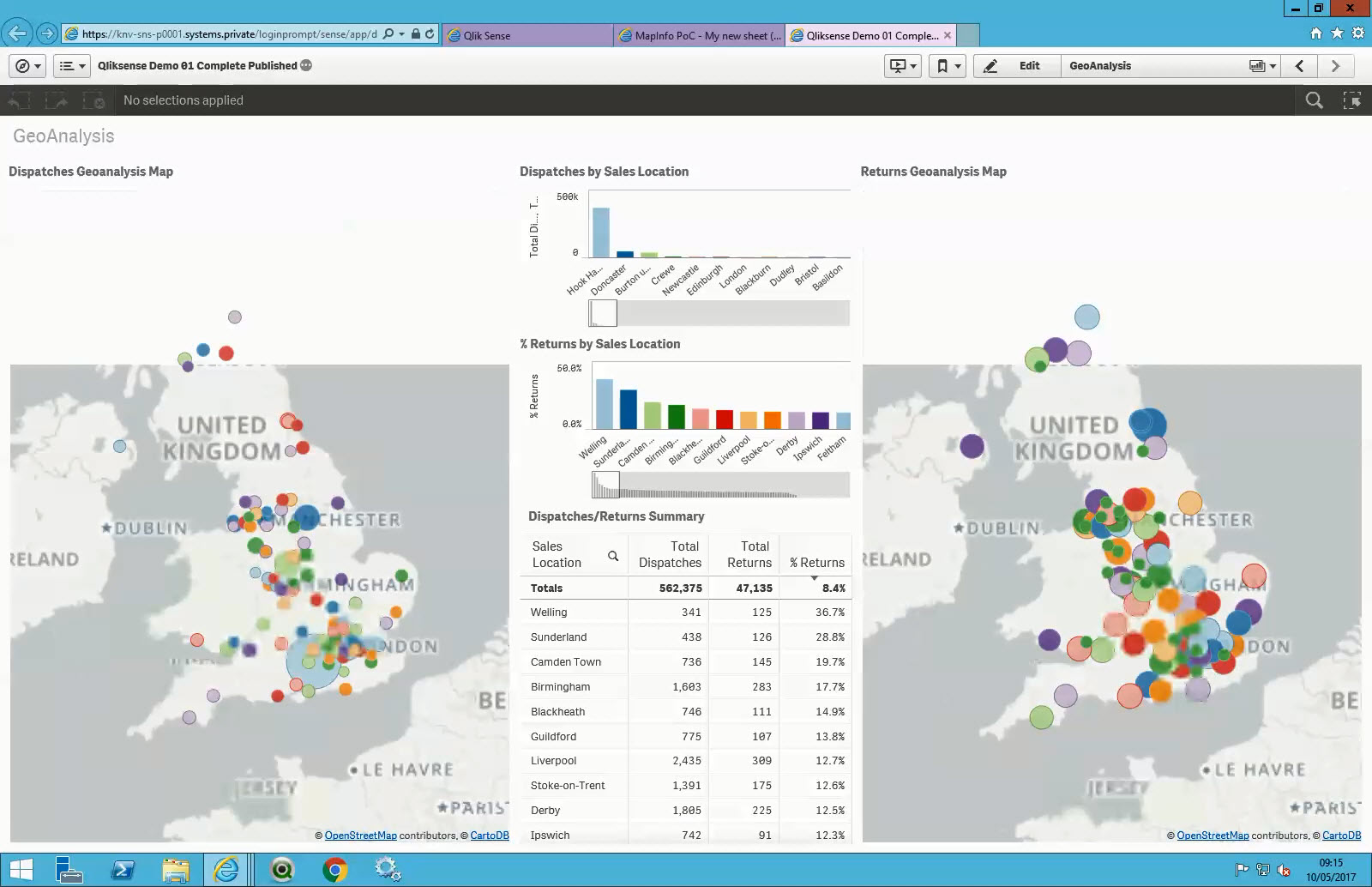Open the selections tool icon
Screen dimensions: 1372x887
pos(1352,100)
